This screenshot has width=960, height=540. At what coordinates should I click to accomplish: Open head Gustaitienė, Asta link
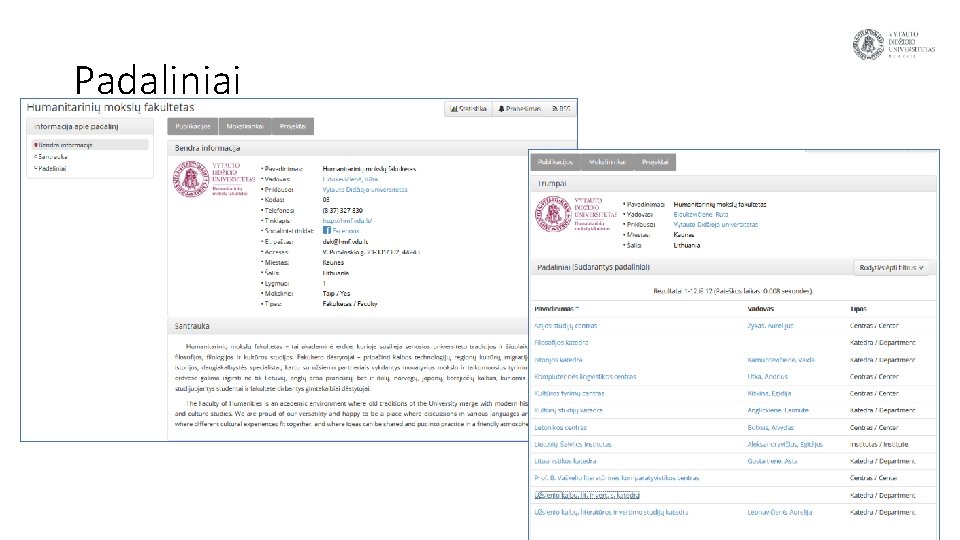[772, 461]
